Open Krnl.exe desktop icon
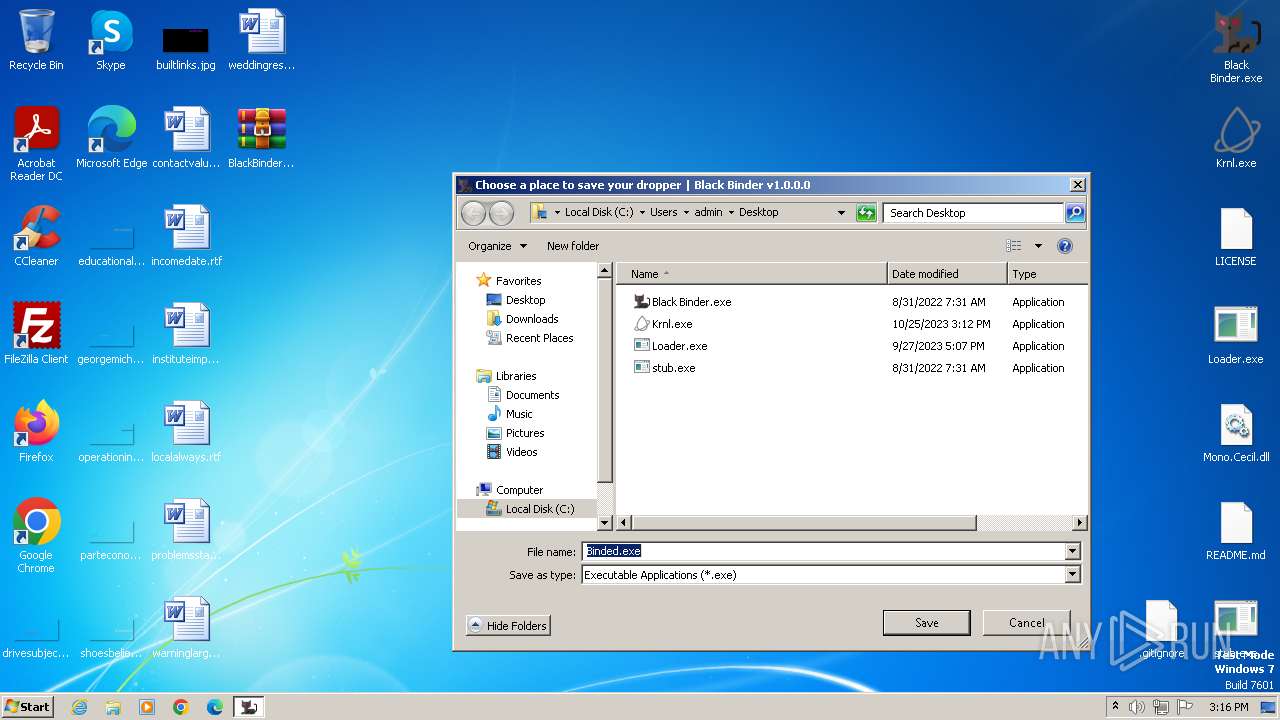 (1236, 137)
